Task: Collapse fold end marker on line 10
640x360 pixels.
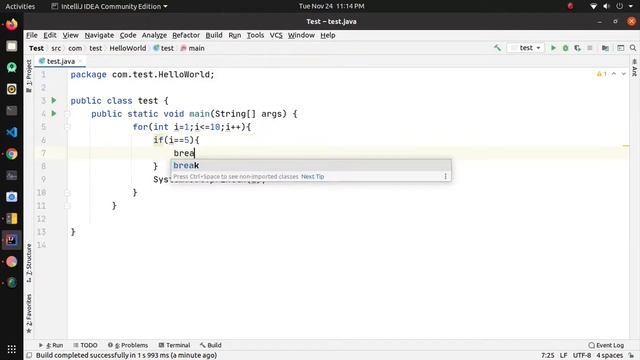Action: pyautogui.click(x=67, y=193)
